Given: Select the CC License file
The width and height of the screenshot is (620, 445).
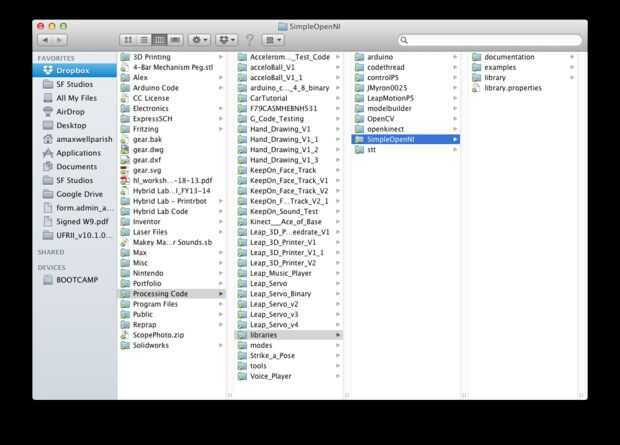Looking at the screenshot, I should [x=172, y=98].
